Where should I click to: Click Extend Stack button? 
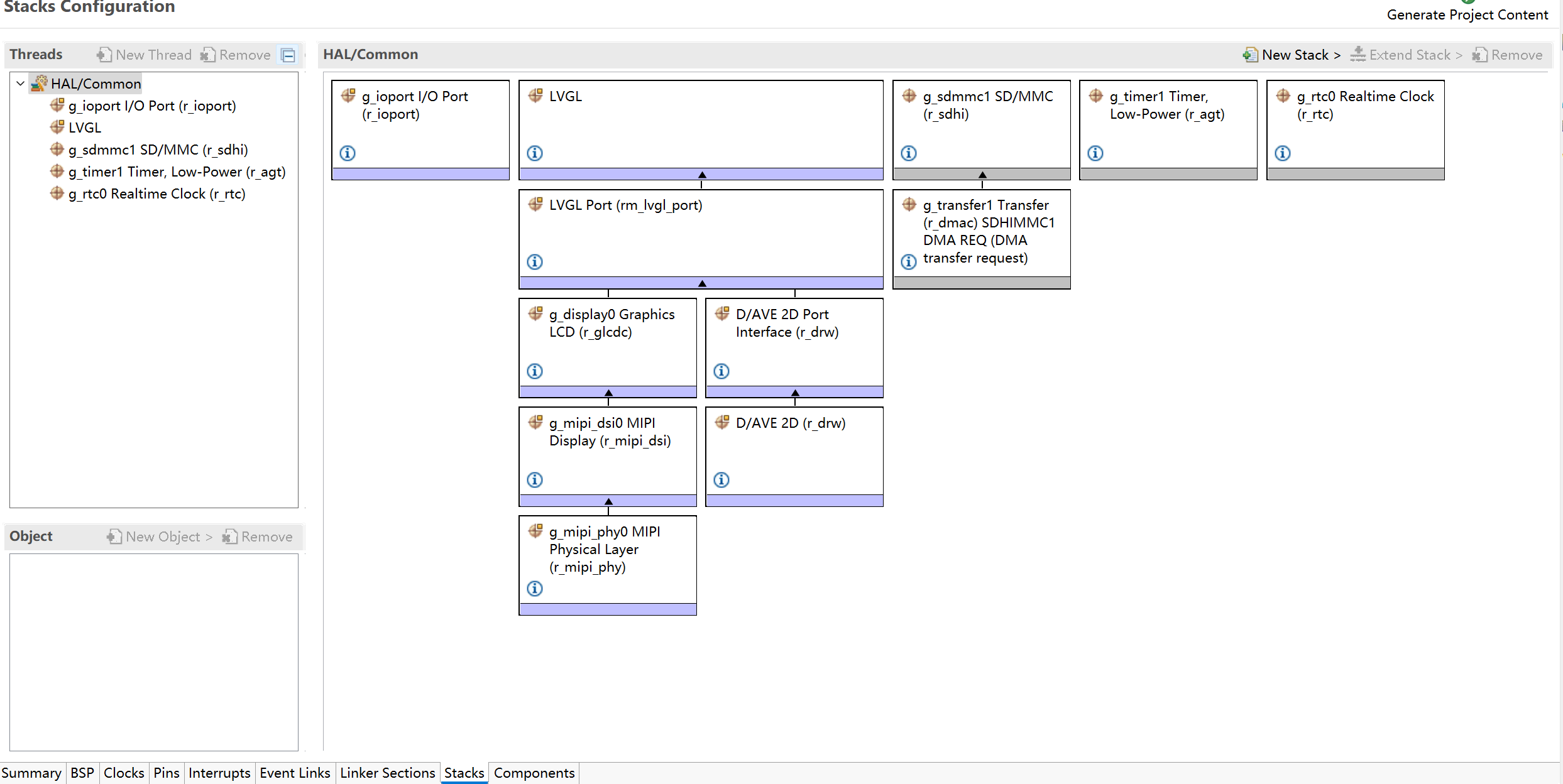pyautogui.click(x=1407, y=55)
